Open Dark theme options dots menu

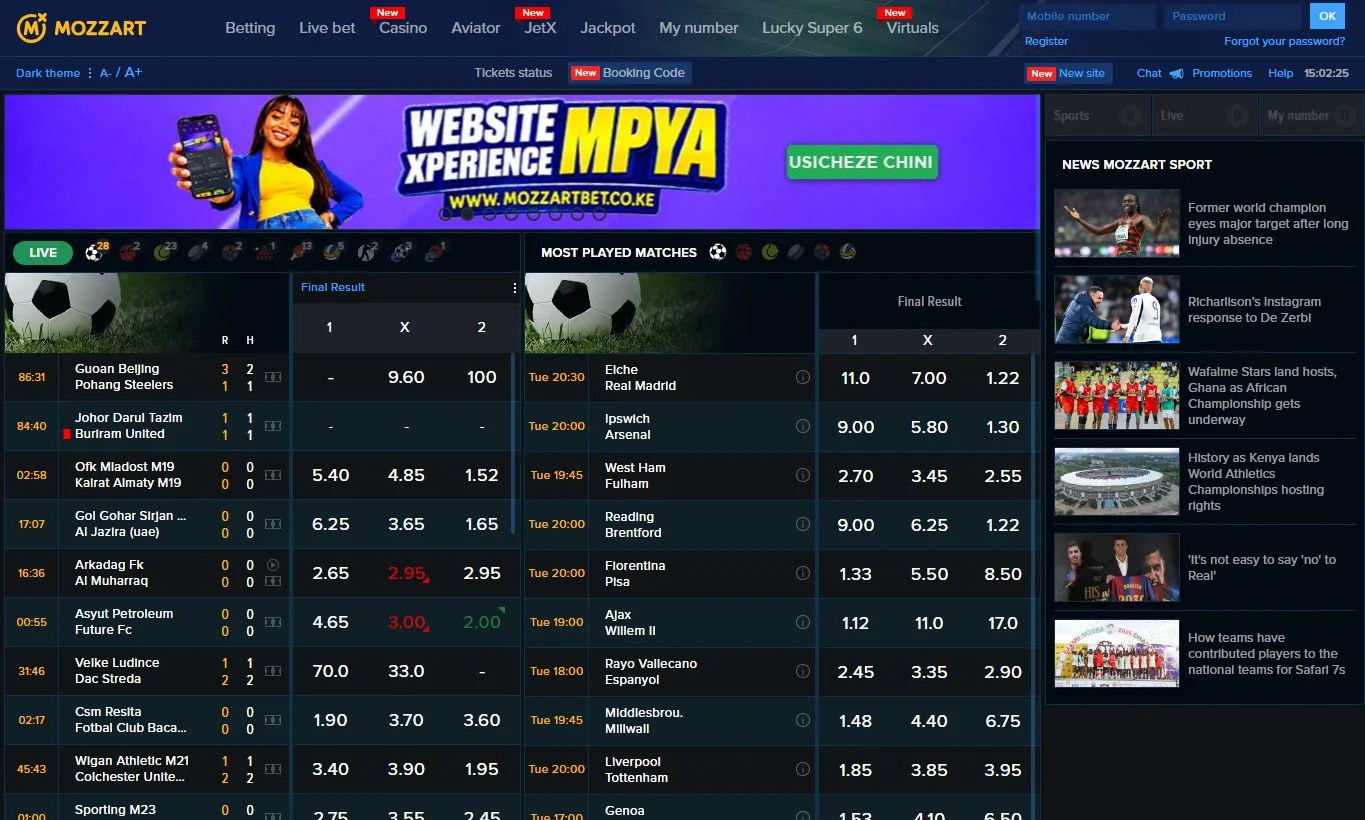pyautogui.click(x=90, y=73)
